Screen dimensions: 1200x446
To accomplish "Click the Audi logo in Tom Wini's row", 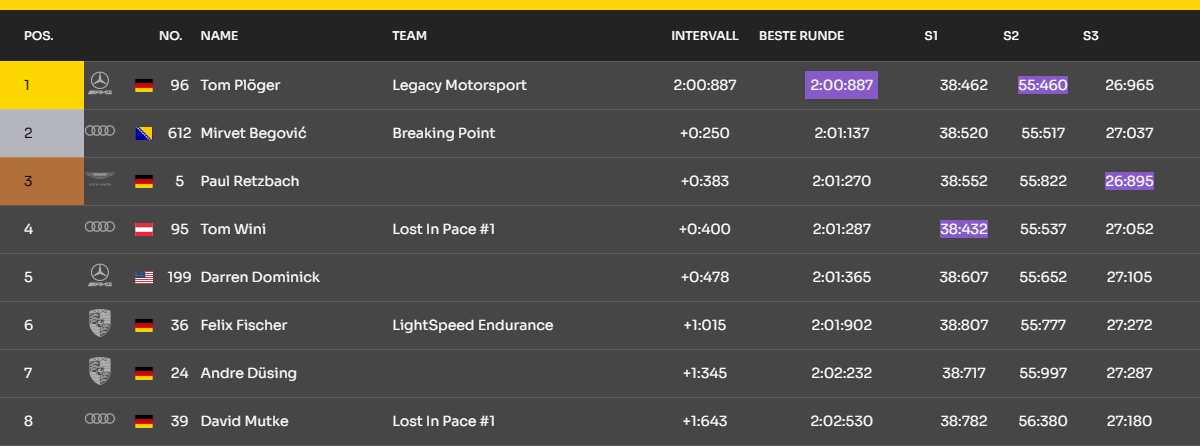I will [100, 228].
